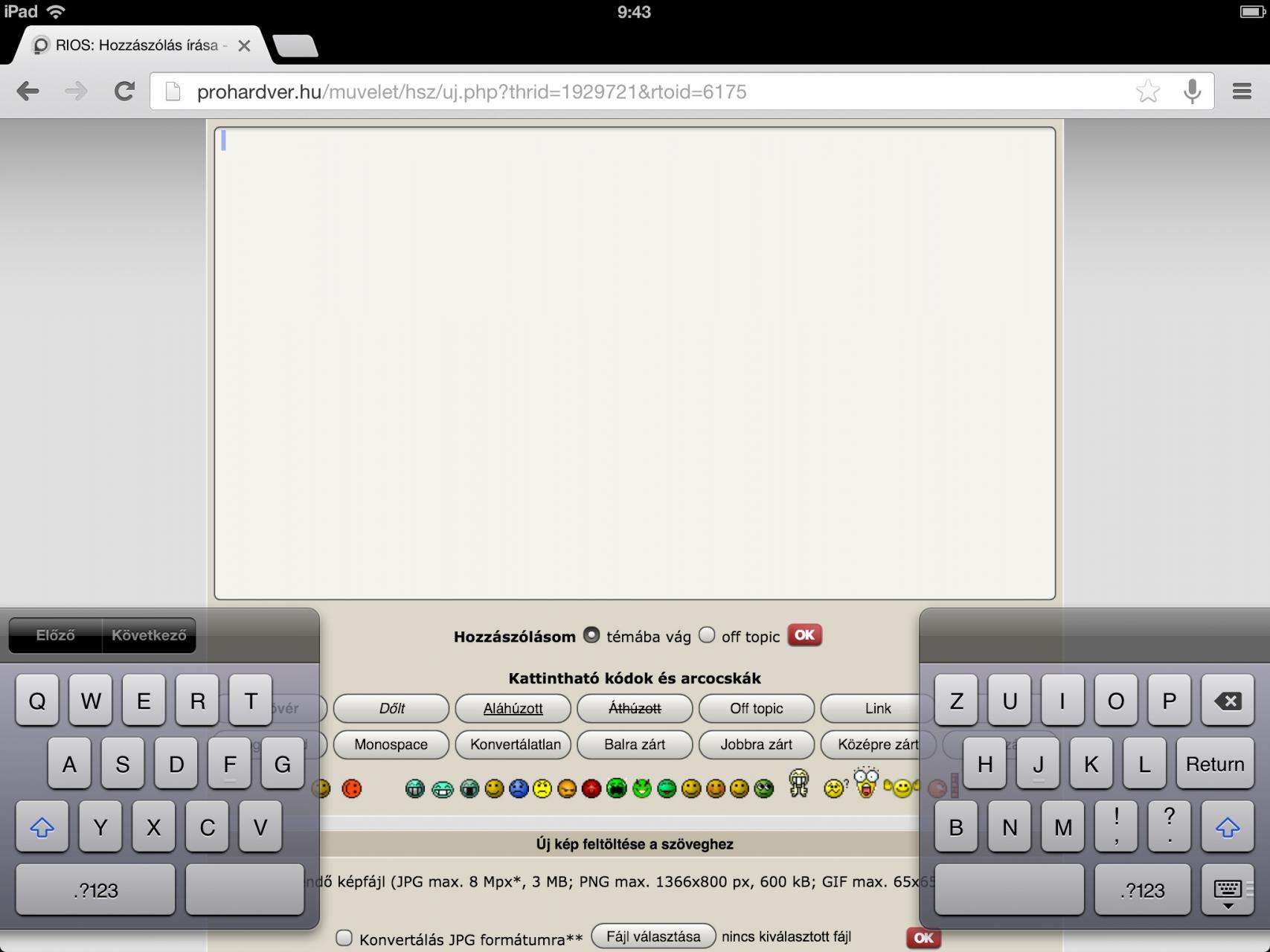
Task: Tap the W key
Action: [91, 701]
